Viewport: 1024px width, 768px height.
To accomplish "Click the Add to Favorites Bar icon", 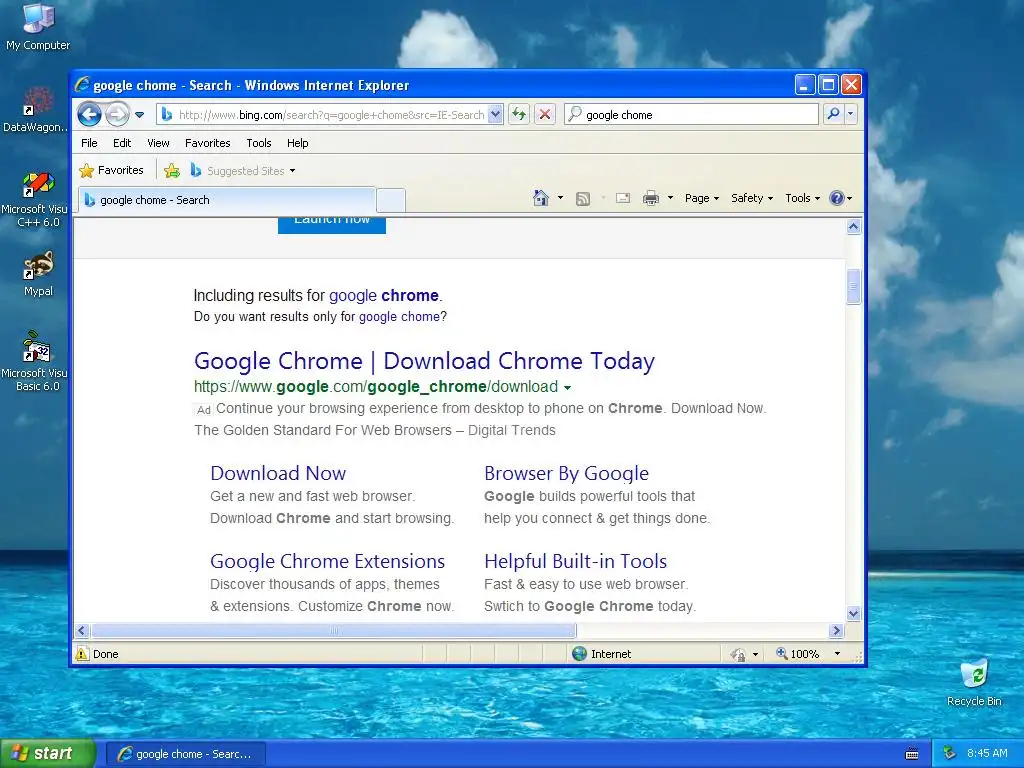I will [x=172, y=170].
